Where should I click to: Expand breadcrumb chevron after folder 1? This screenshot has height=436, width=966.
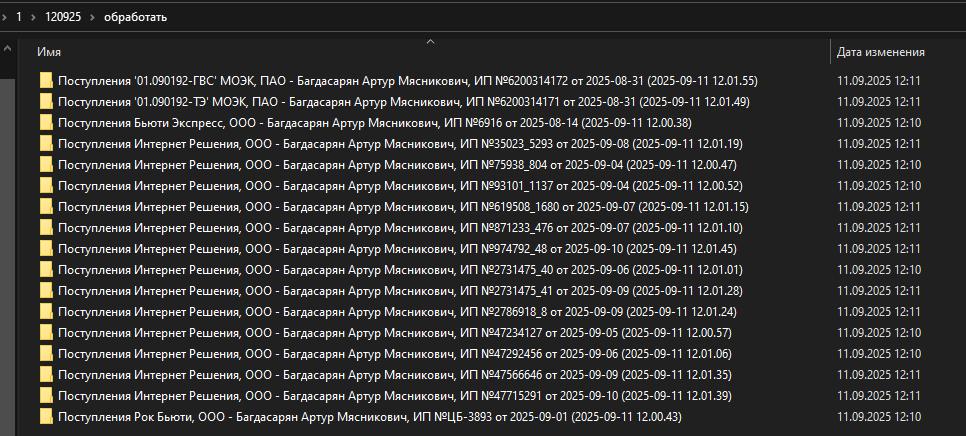[33, 17]
